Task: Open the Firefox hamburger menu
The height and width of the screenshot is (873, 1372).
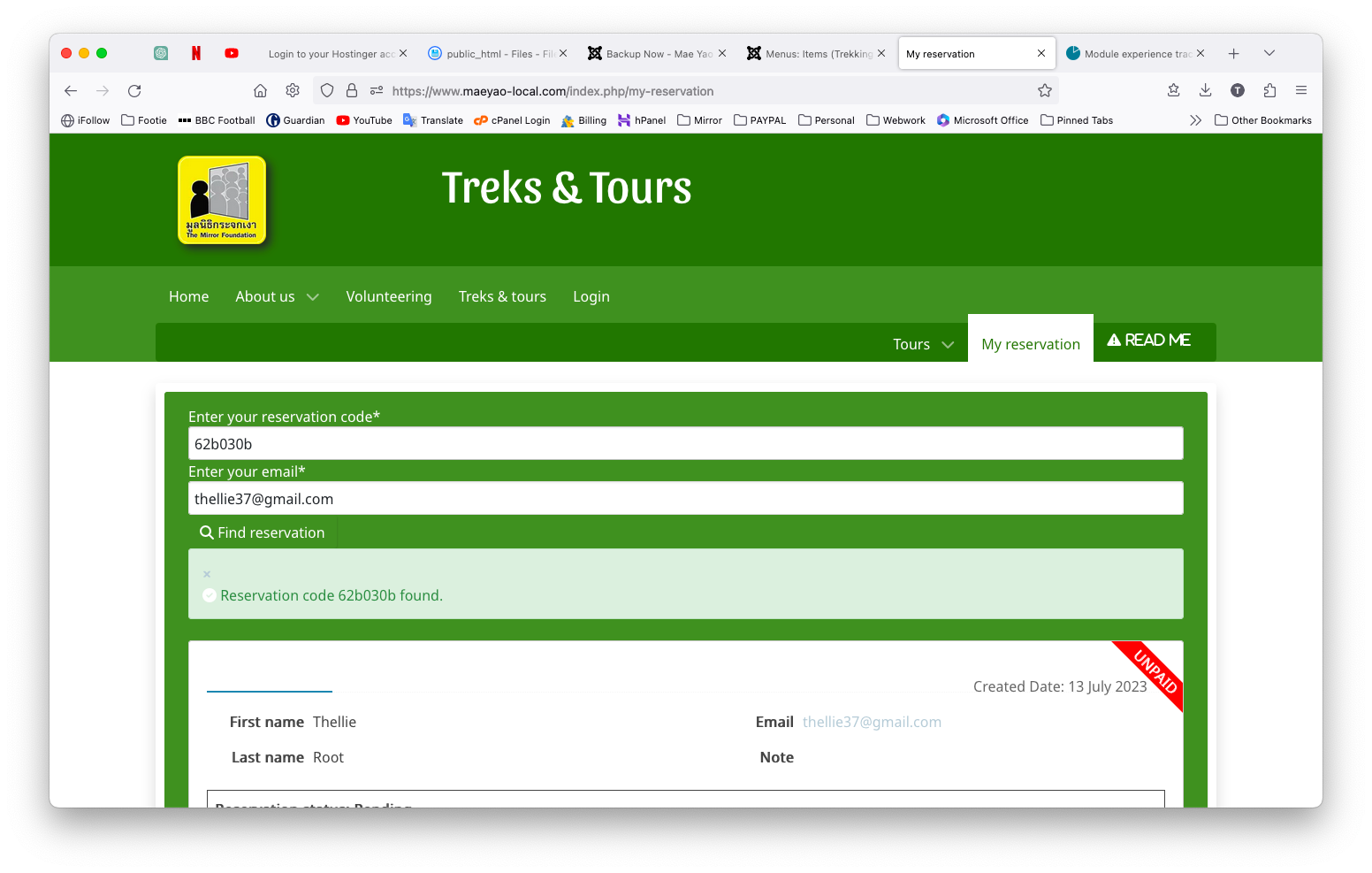Action: (1301, 90)
